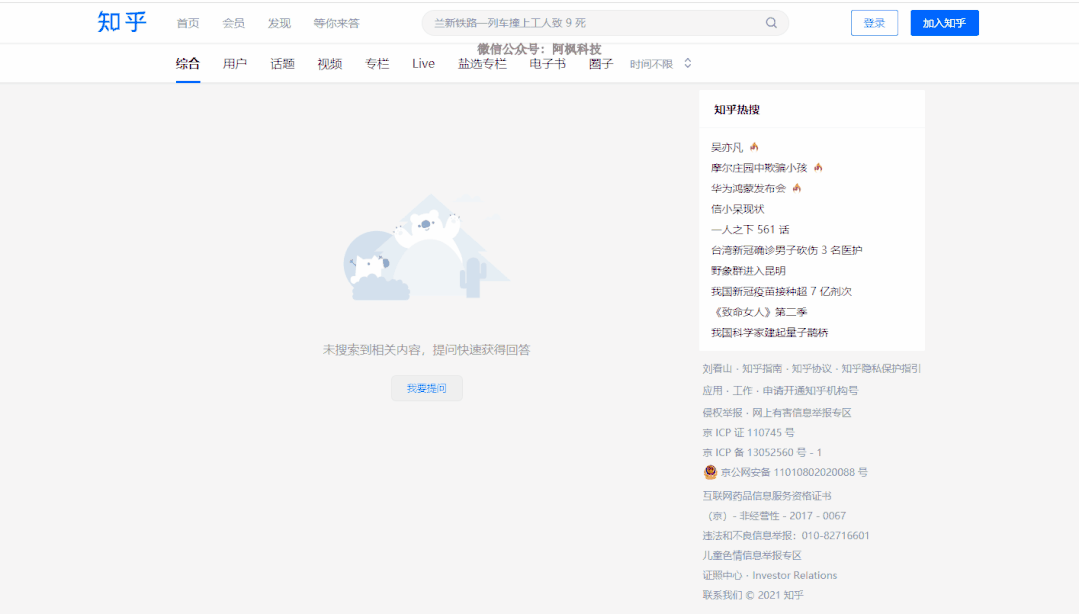The width and height of the screenshot is (1079, 614).
Task: Click the flame icon beside 华为鸿蒙发布会
Action: click(x=795, y=187)
